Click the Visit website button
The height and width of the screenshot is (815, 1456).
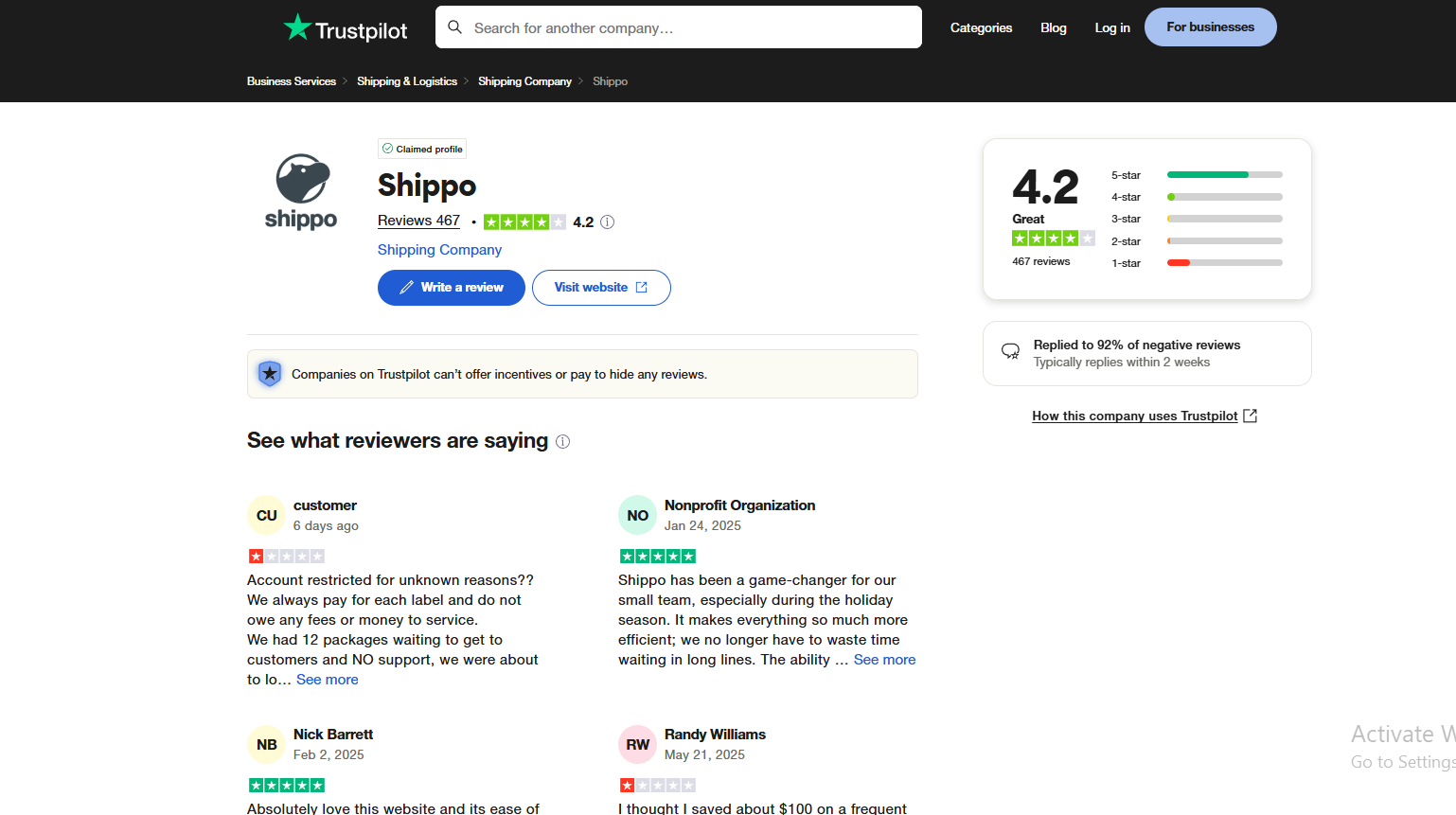pos(601,288)
